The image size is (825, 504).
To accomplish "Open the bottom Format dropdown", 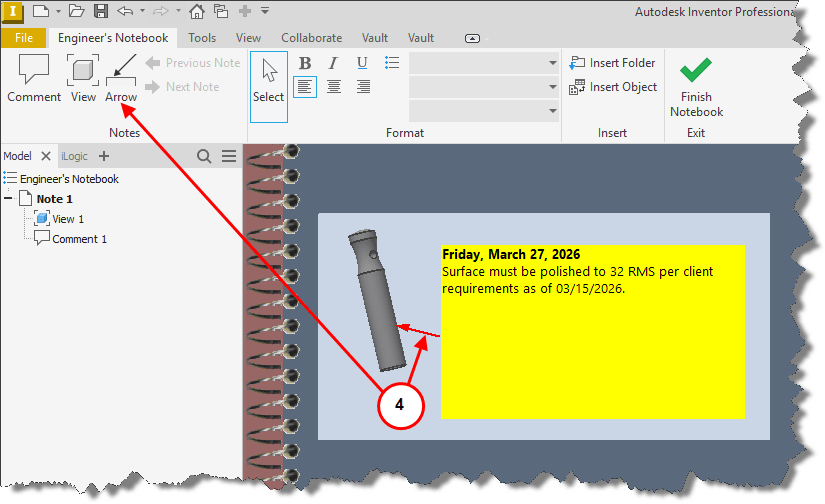I will (x=484, y=111).
